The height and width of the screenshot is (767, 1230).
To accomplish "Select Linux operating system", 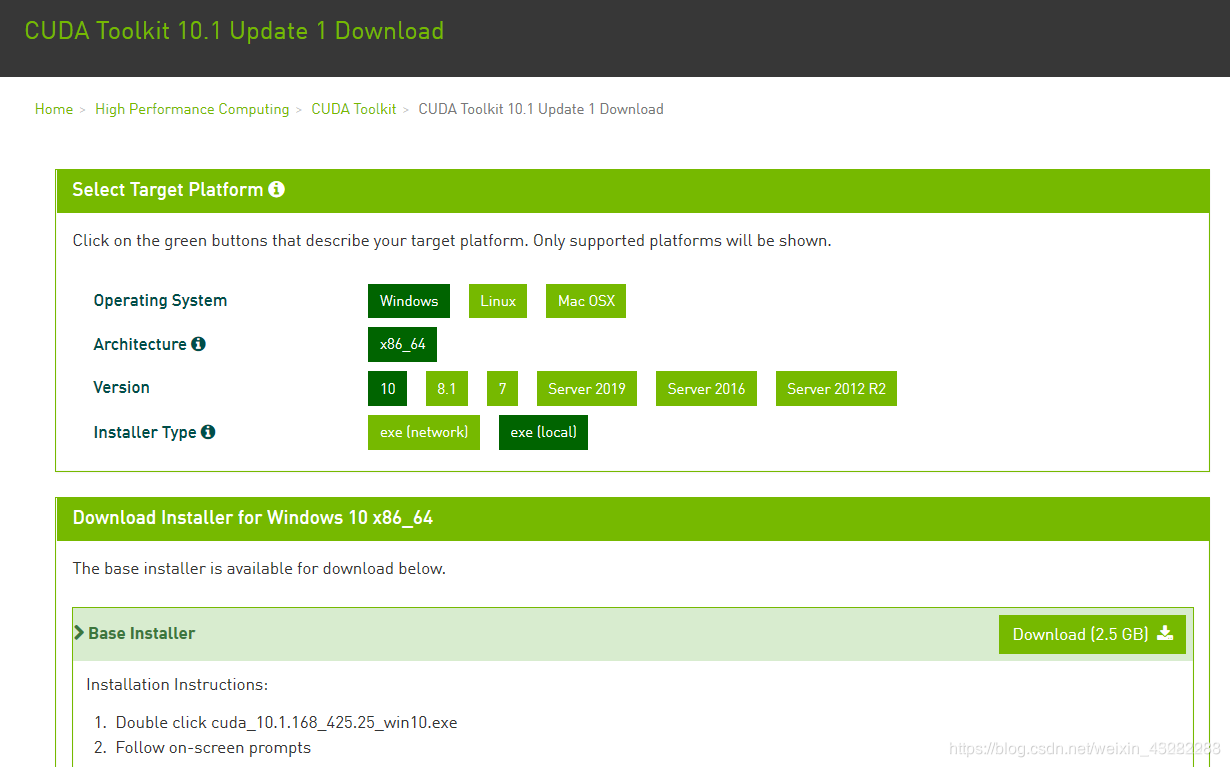I will [x=498, y=301].
